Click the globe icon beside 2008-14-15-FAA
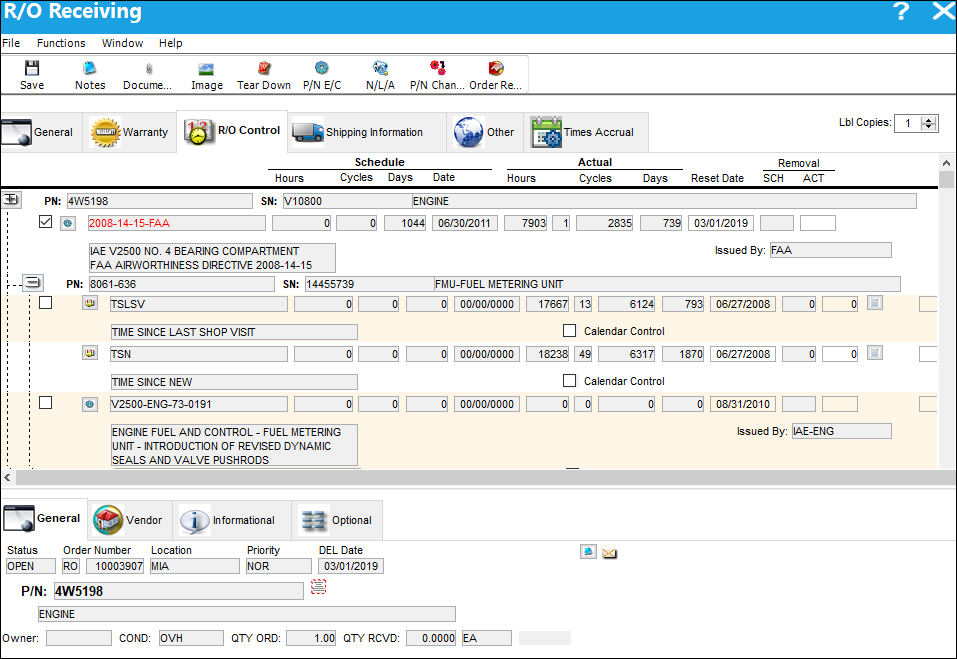This screenshot has width=957, height=659. 68,223
